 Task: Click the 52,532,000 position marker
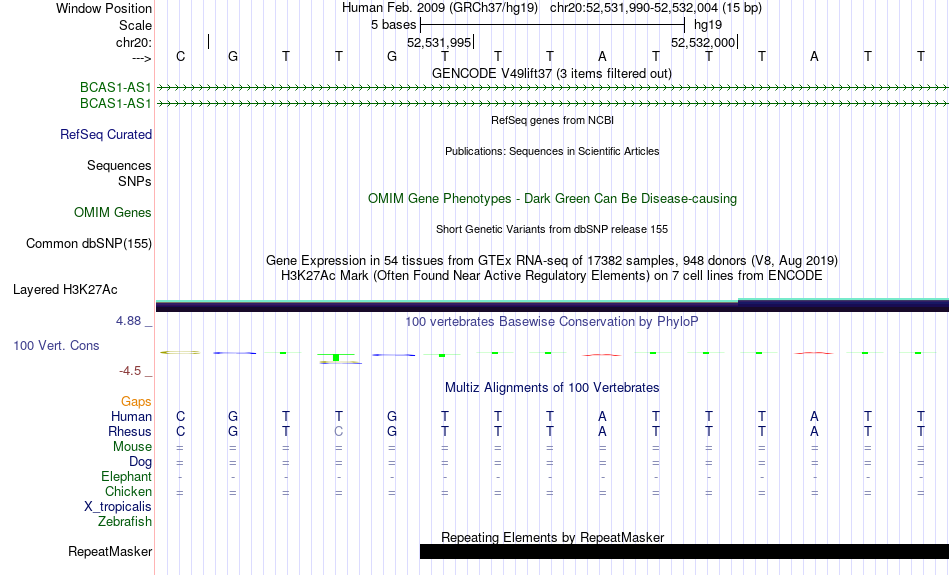703,42
